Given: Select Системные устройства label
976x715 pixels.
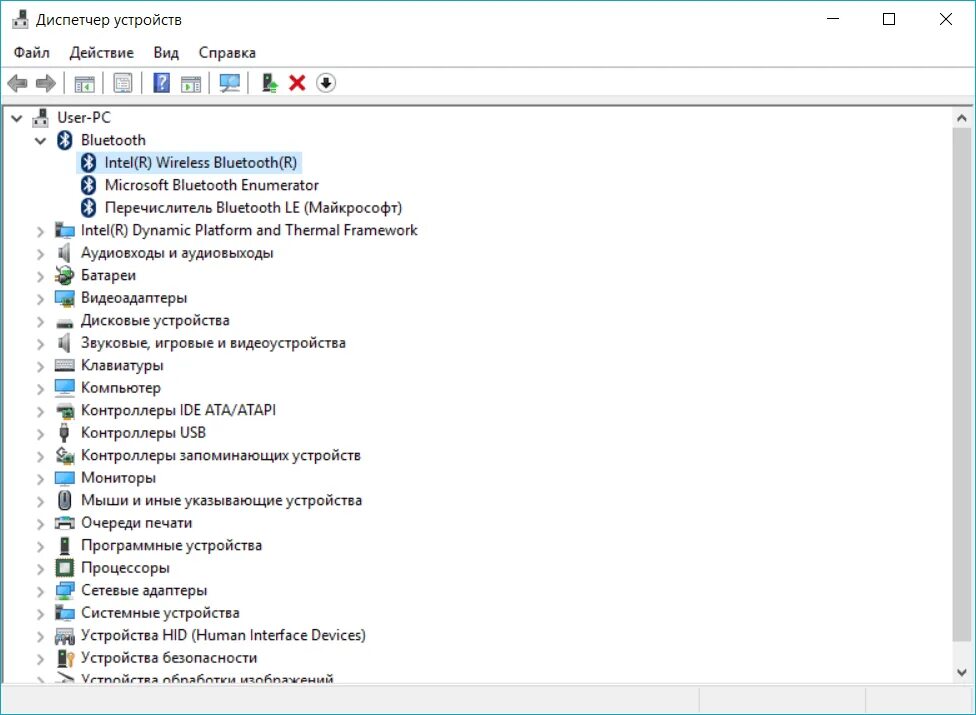Looking at the screenshot, I should [160, 613].
